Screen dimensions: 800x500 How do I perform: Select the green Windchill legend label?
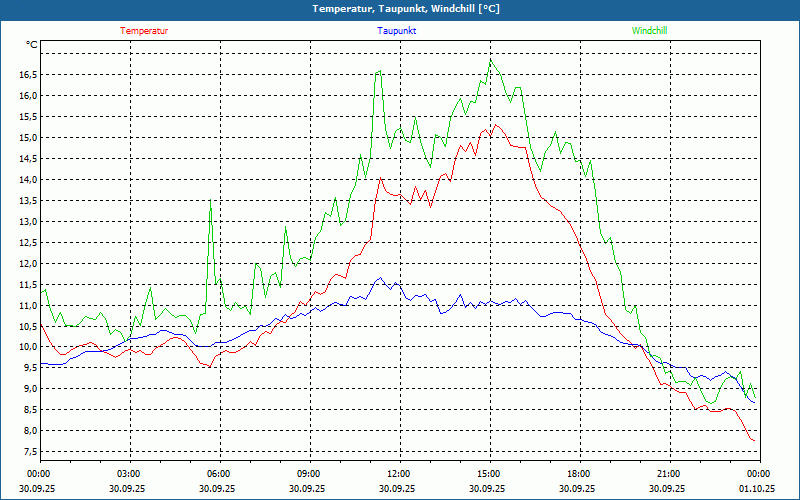[x=650, y=31]
